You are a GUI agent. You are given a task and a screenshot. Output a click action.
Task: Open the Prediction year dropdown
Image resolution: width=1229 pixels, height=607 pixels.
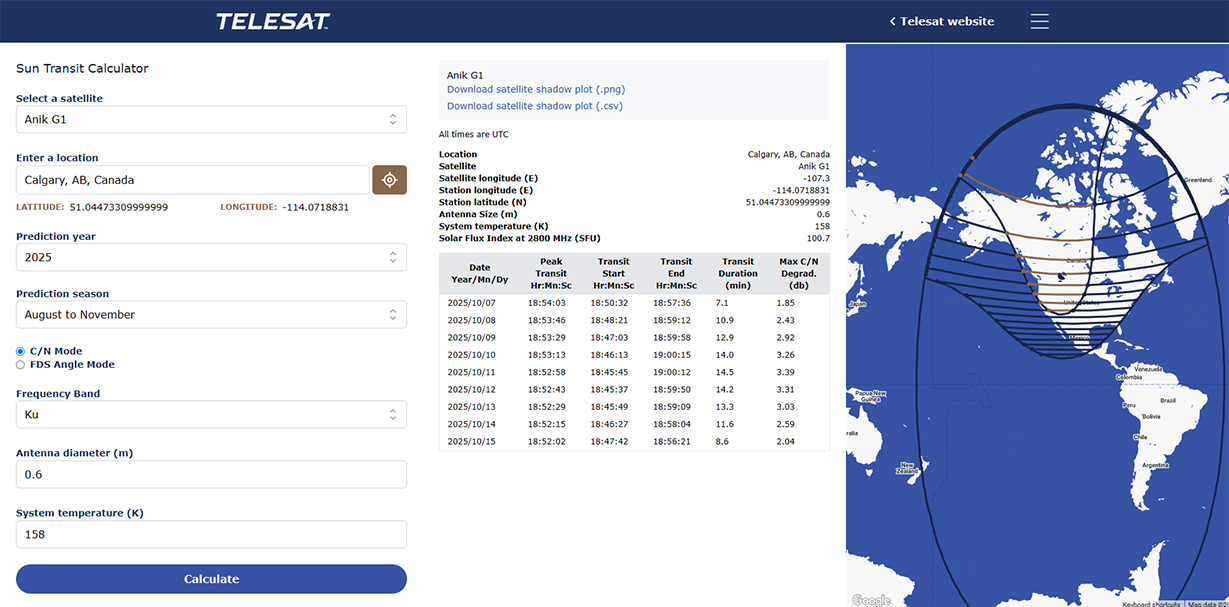pos(211,257)
